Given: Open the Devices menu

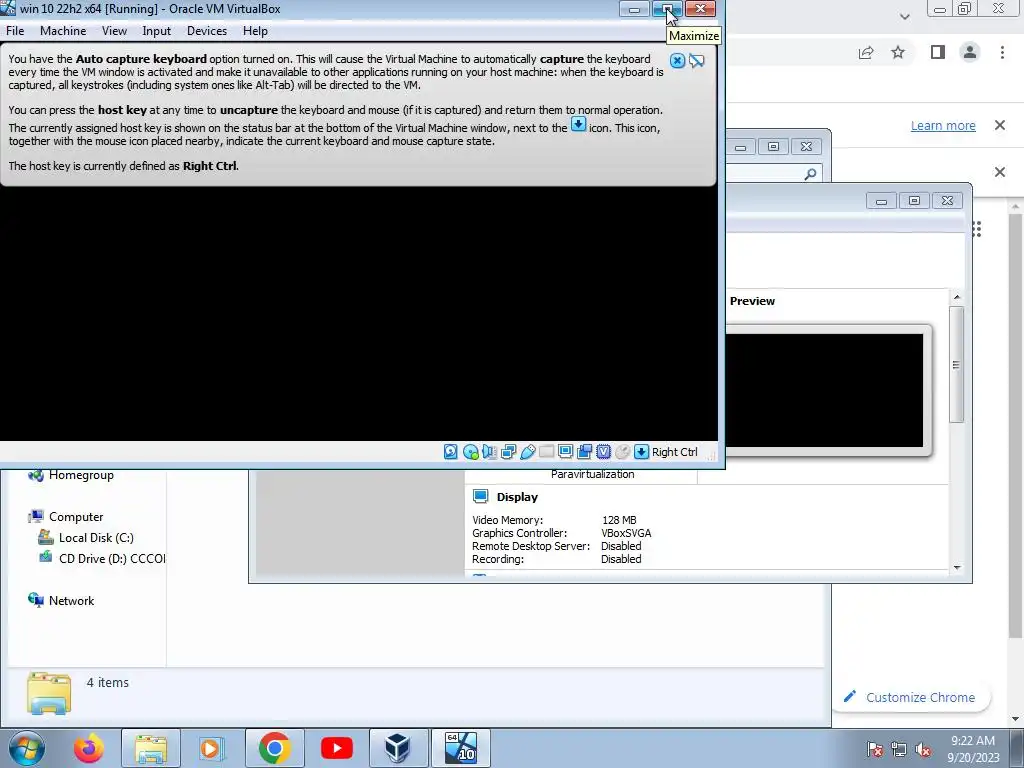Looking at the screenshot, I should click(207, 31).
